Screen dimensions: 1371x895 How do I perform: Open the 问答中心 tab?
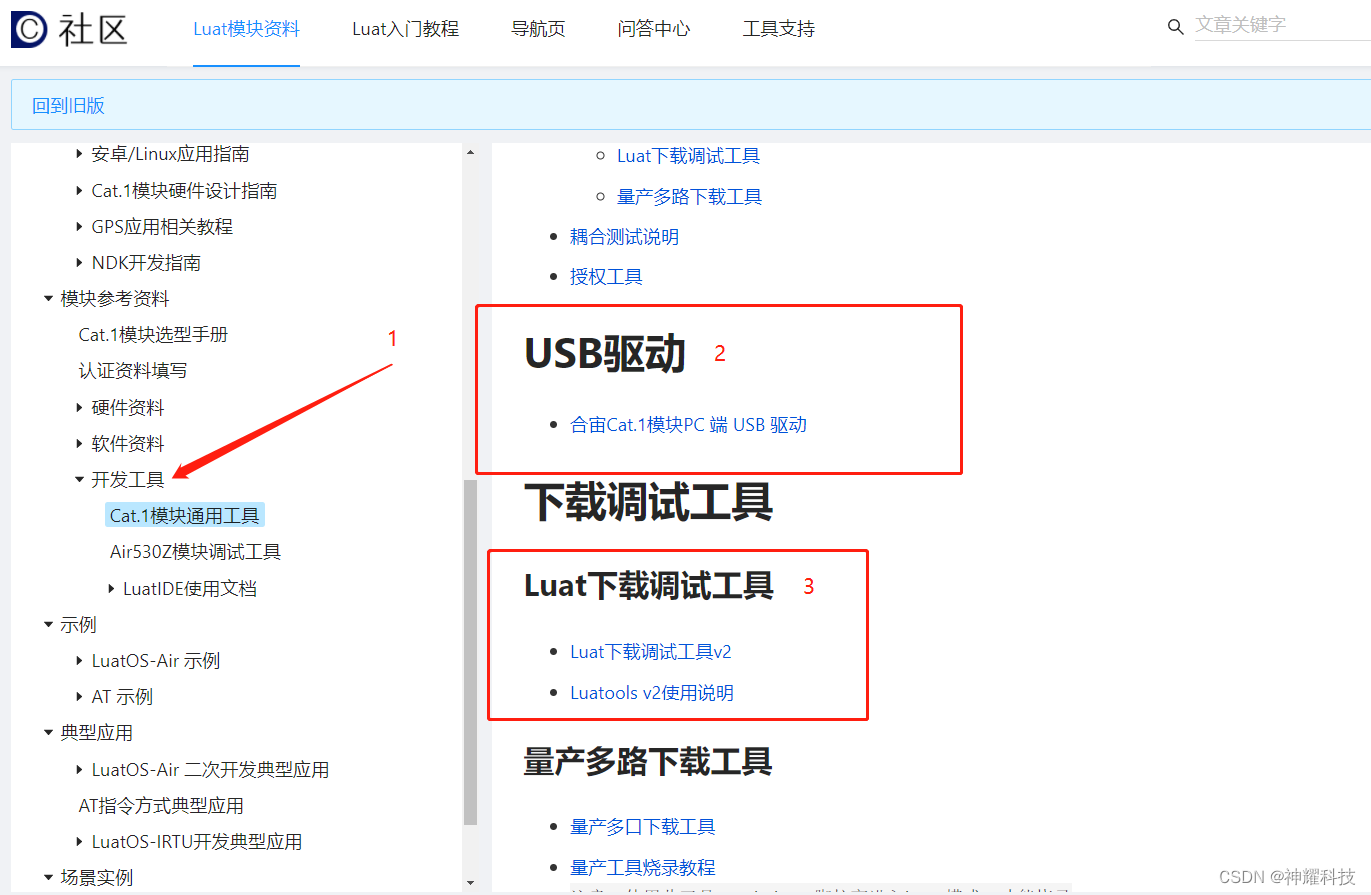tap(654, 29)
